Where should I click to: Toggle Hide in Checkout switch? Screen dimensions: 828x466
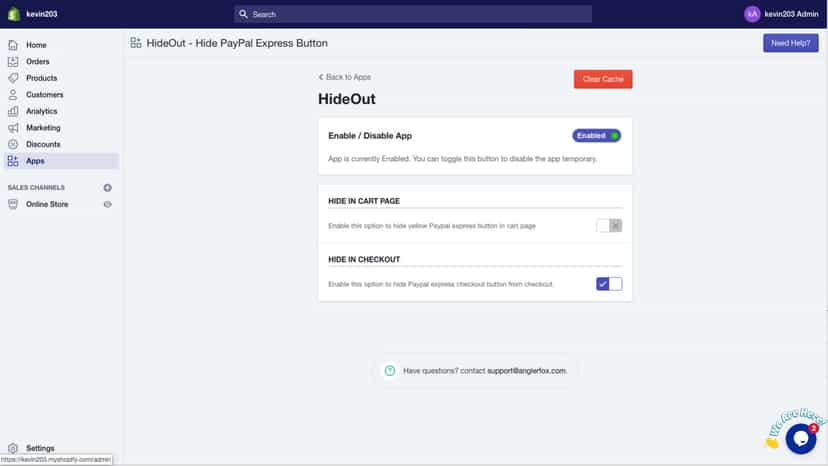pos(609,284)
